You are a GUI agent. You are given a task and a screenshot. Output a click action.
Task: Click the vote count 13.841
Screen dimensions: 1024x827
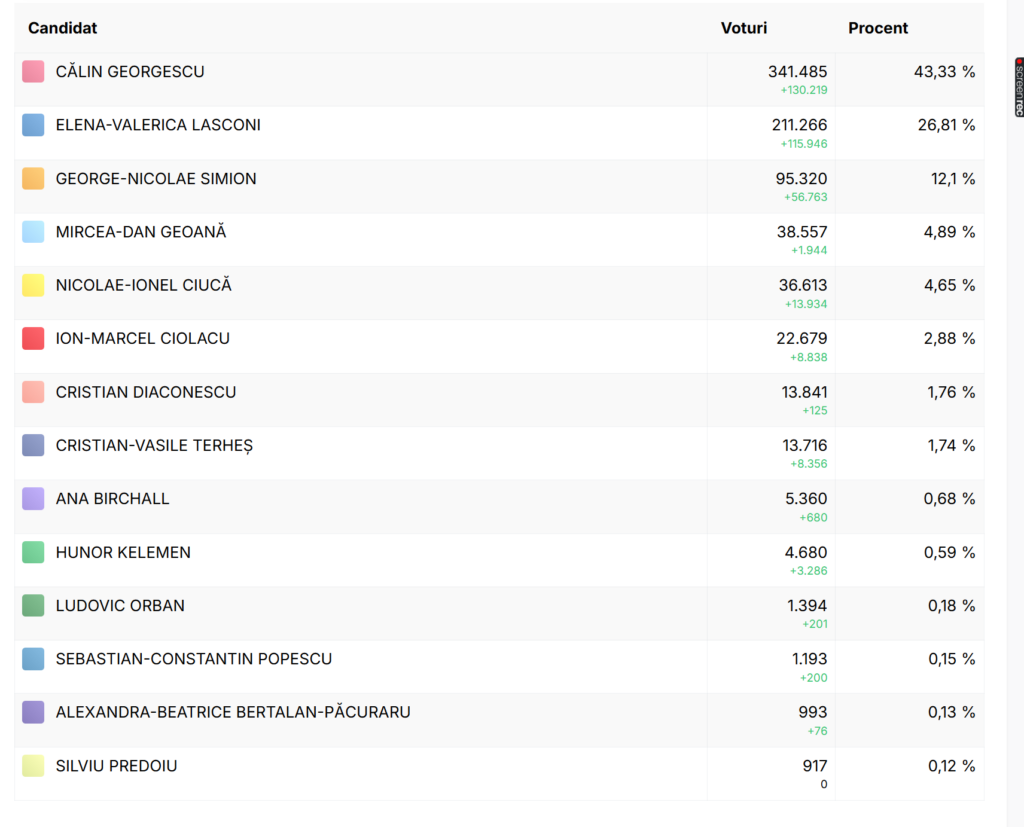pyautogui.click(x=805, y=392)
